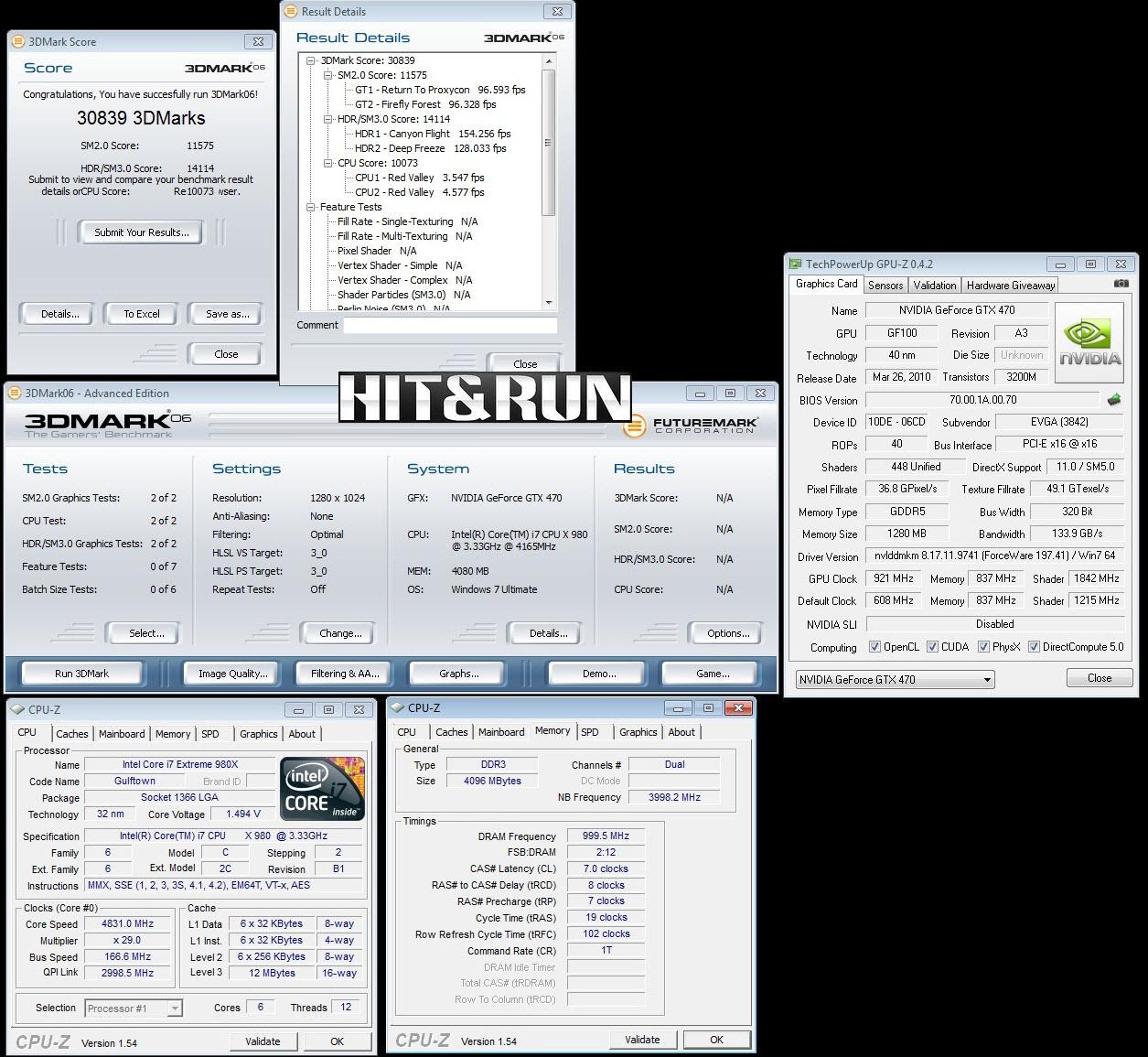Open Image Quality... settings
The image size is (1148, 1057).
point(233,674)
